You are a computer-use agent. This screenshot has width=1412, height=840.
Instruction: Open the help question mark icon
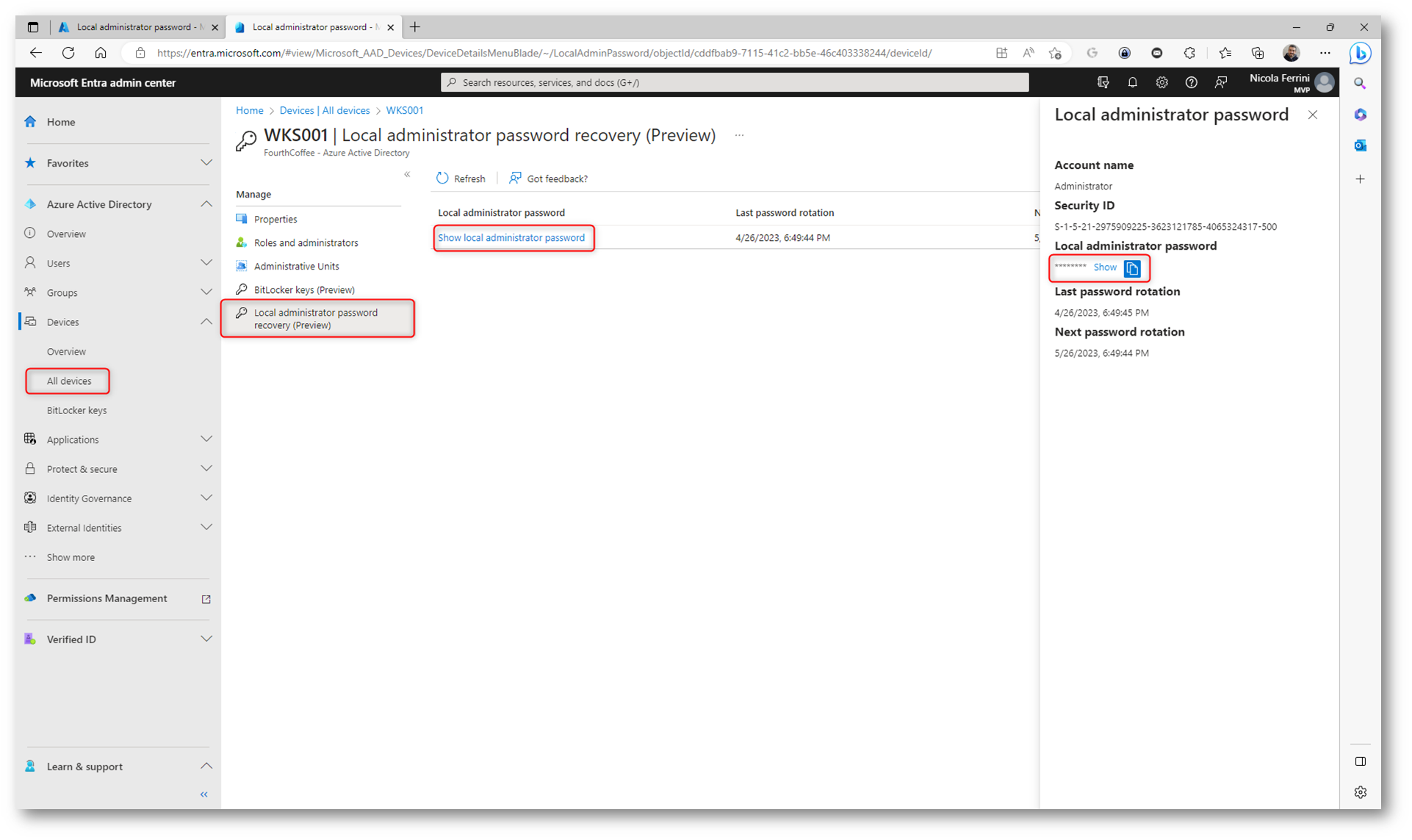click(x=1191, y=83)
